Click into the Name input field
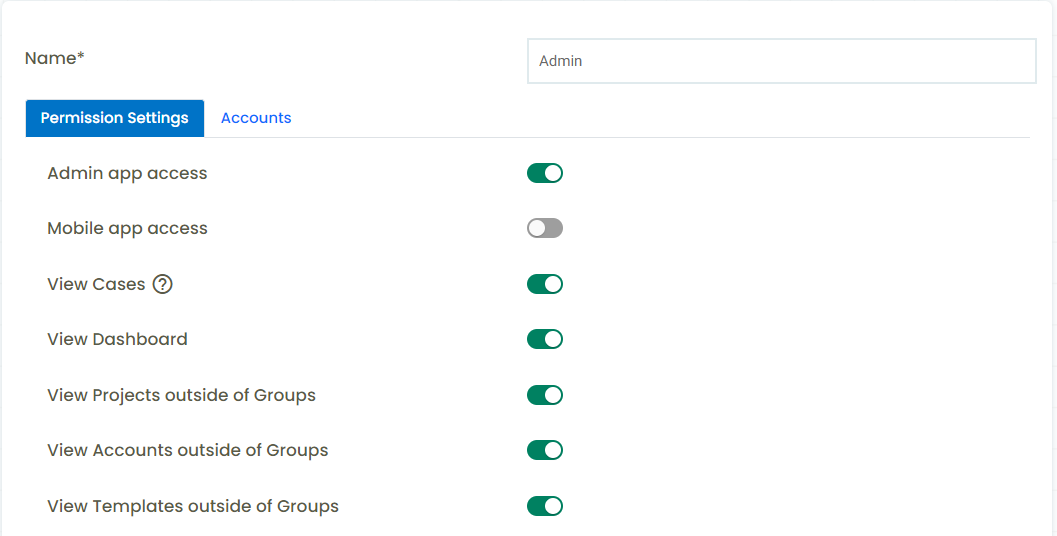Screen dimensions: 1057x536 (781, 61)
